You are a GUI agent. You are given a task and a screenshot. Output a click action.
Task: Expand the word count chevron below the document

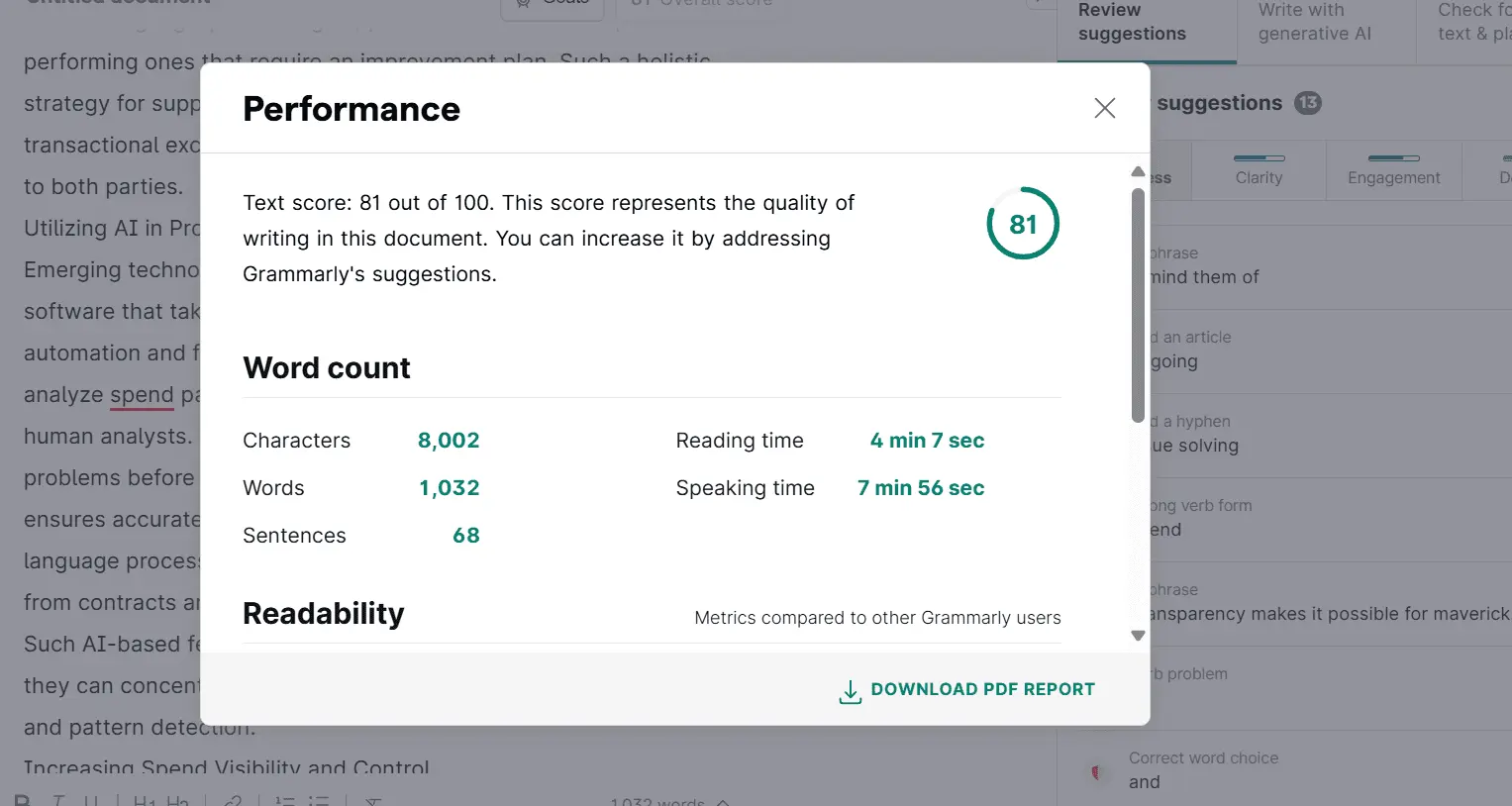723,802
